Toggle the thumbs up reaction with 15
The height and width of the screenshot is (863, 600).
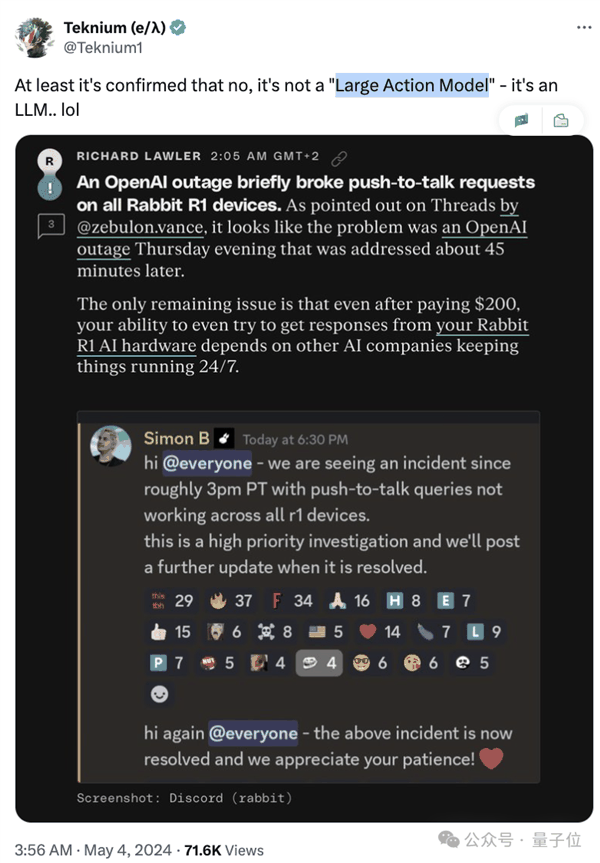pos(171,632)
